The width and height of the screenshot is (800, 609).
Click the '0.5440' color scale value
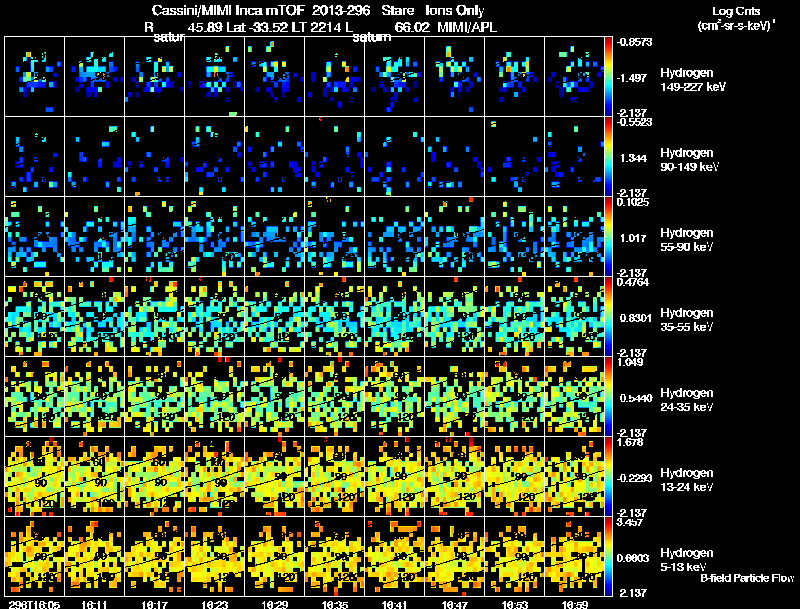(x=636, y=398)
